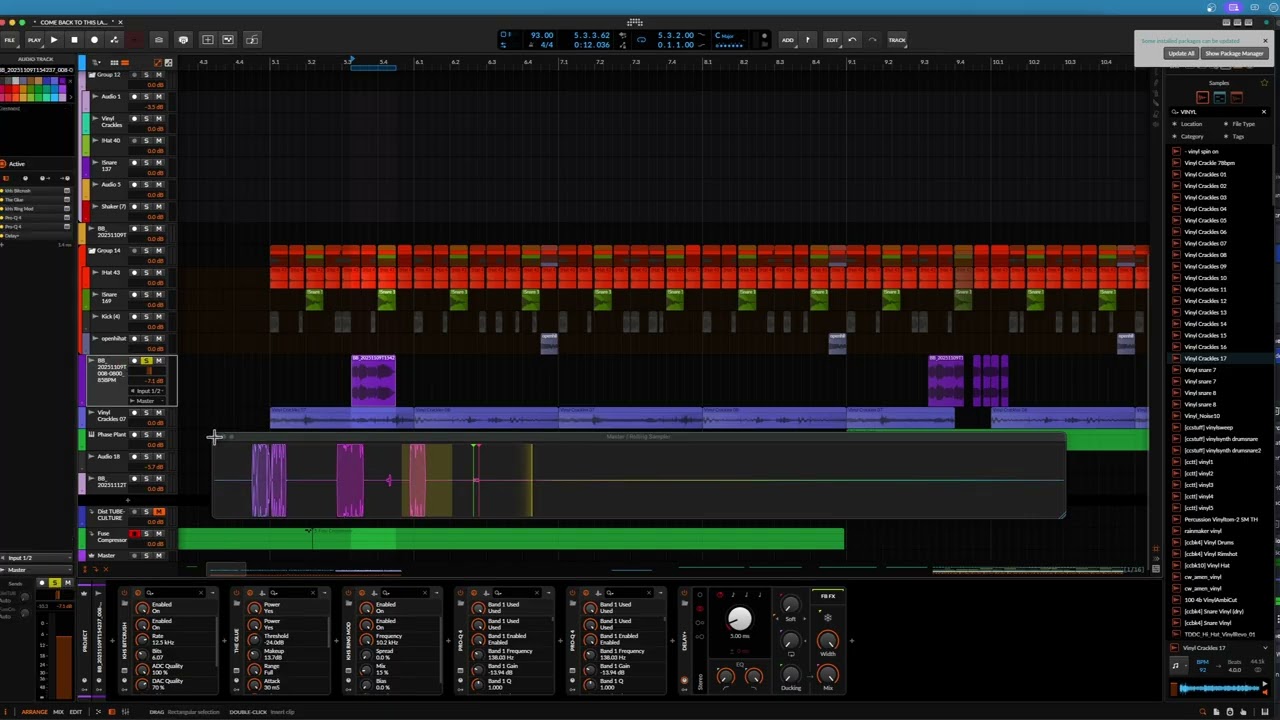This screenshot has height=720, width=1280.
Task: Open the dashboard grid icon at top center
Action: 634,22
